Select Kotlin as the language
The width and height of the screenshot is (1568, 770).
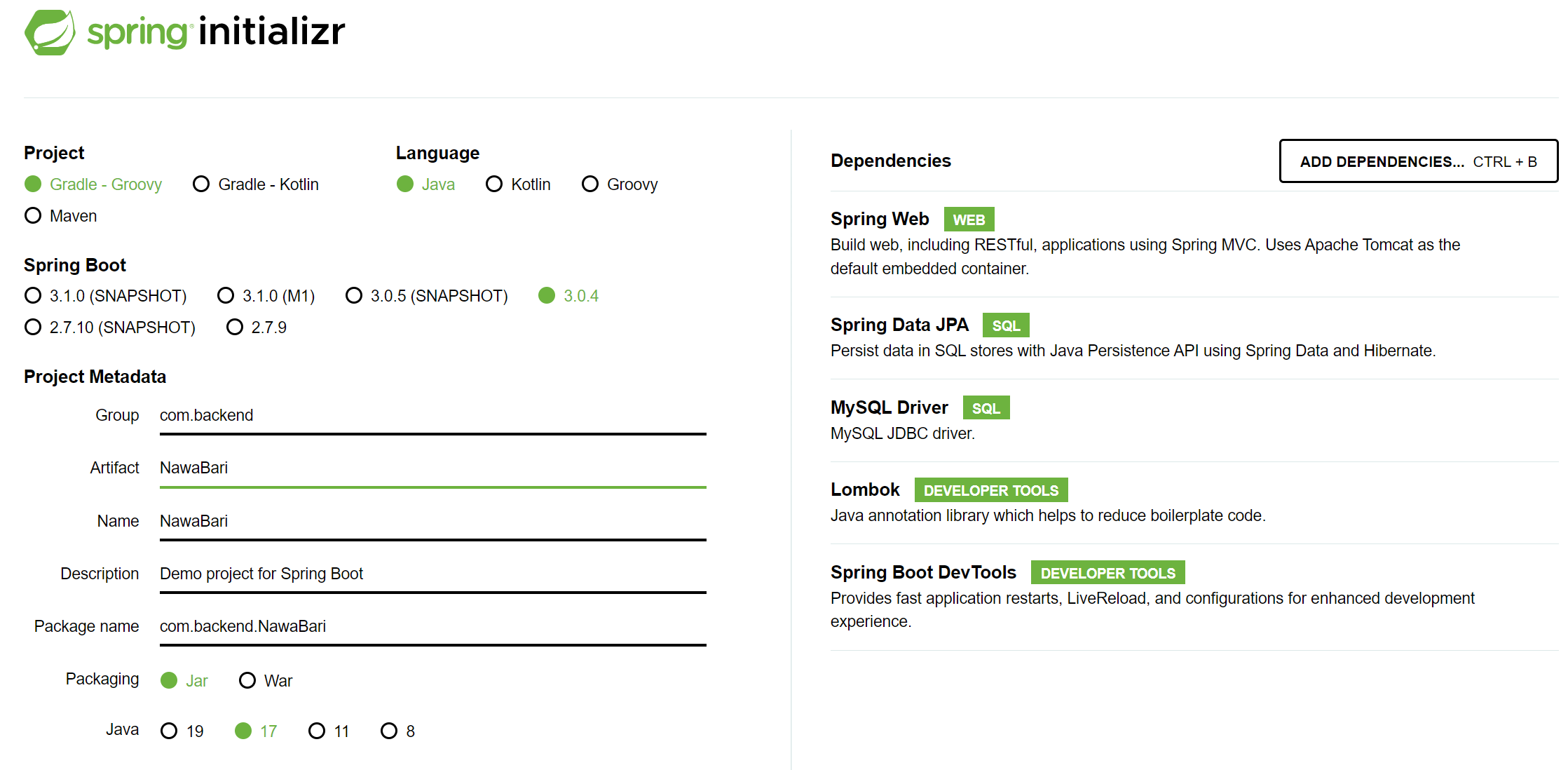pos(519,184)
